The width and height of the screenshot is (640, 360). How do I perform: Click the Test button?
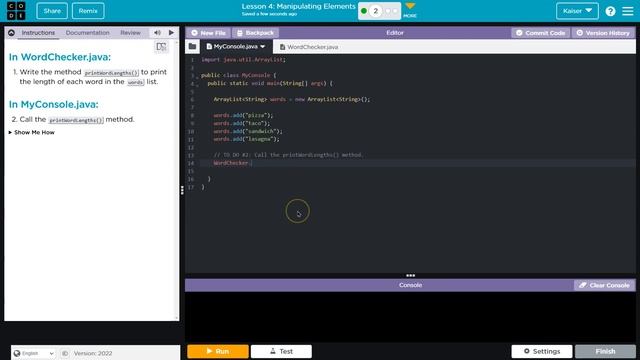click(281, 351)
